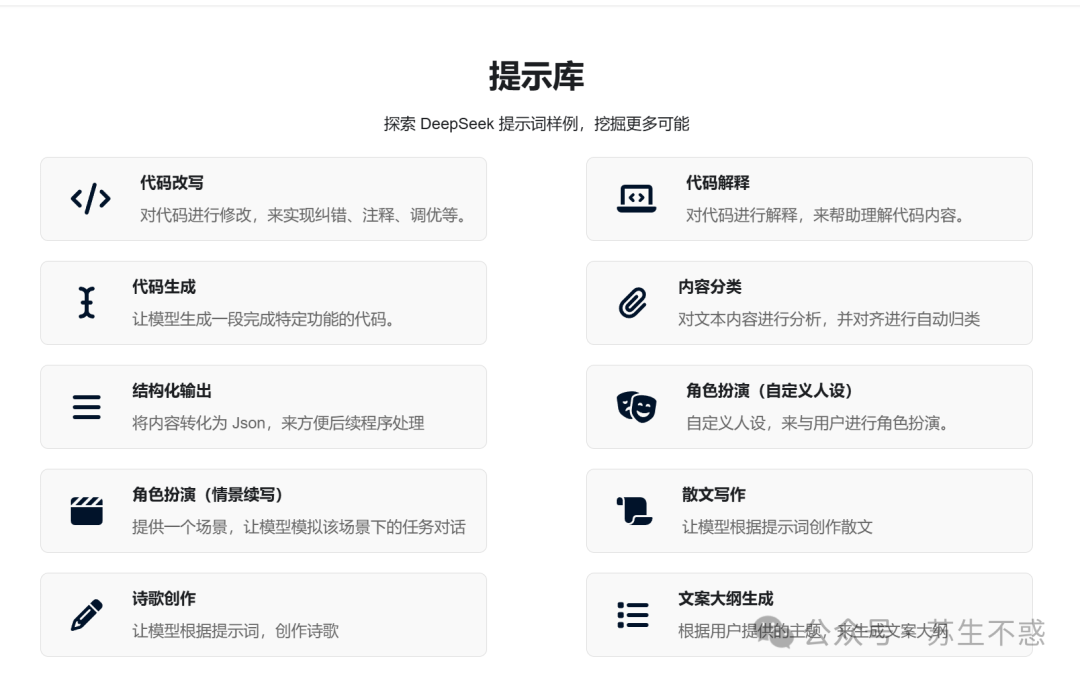This screenshot has height=676, width=1080.
Task: Click the code brackets icon for 代码改写
Action: click(90, 198)
